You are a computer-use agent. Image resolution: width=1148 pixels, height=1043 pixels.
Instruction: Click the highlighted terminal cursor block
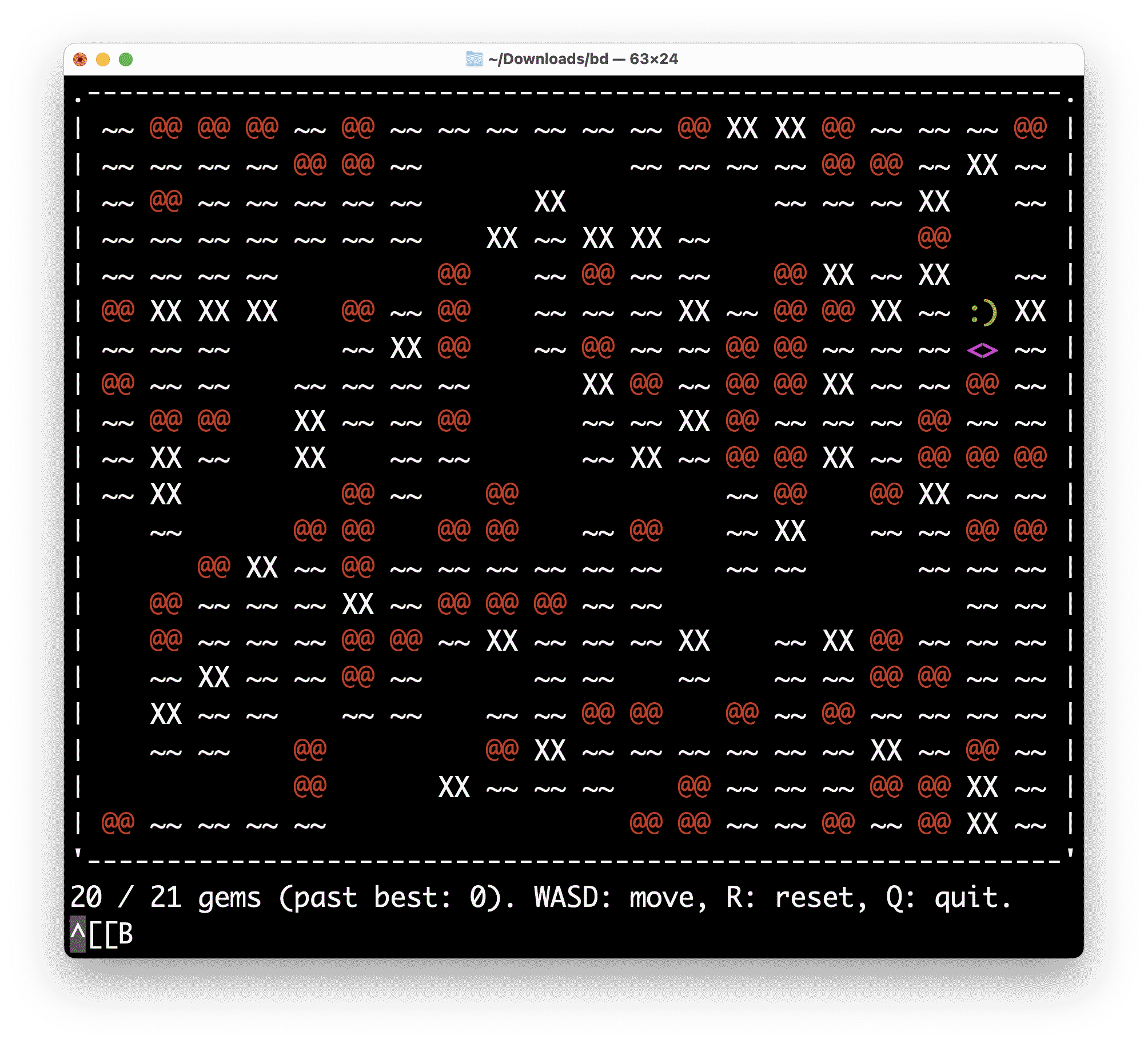tap(78, 934)
